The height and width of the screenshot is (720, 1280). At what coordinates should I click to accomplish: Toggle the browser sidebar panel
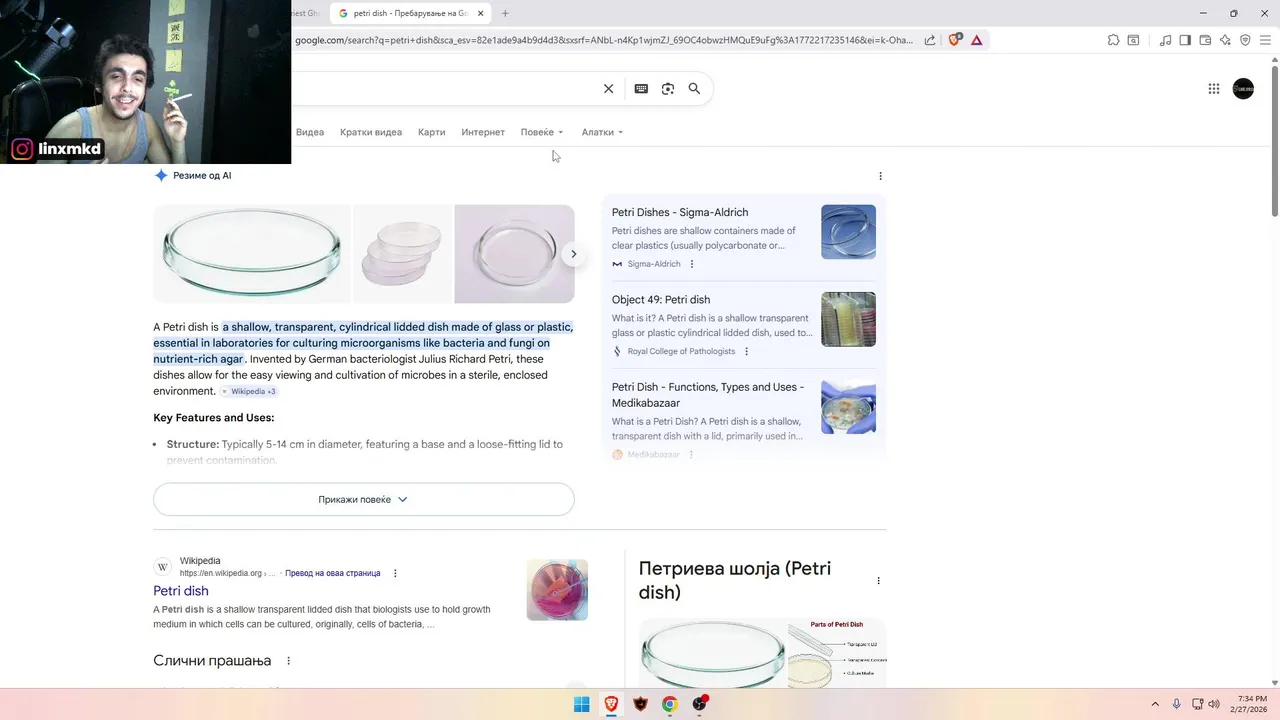(x=1185, y=40)
